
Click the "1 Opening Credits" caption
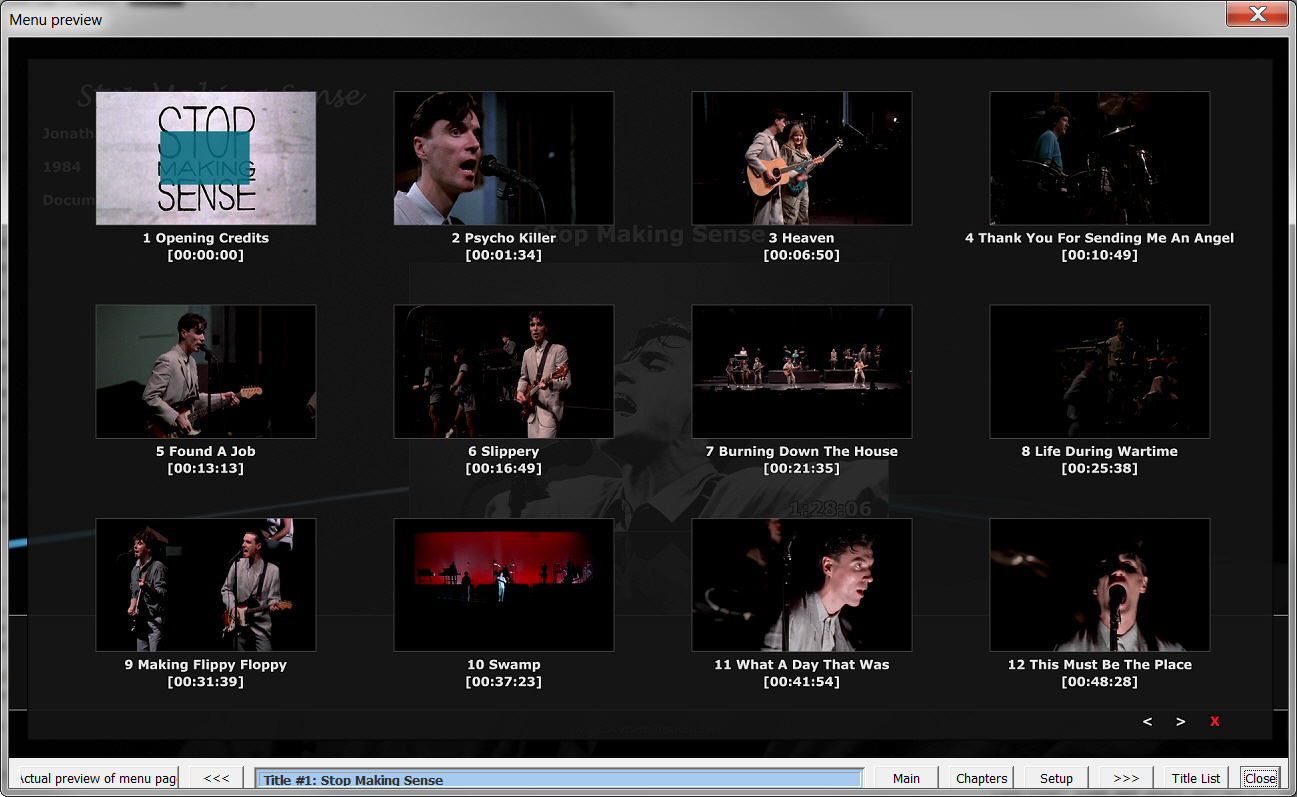click(206, 238)
